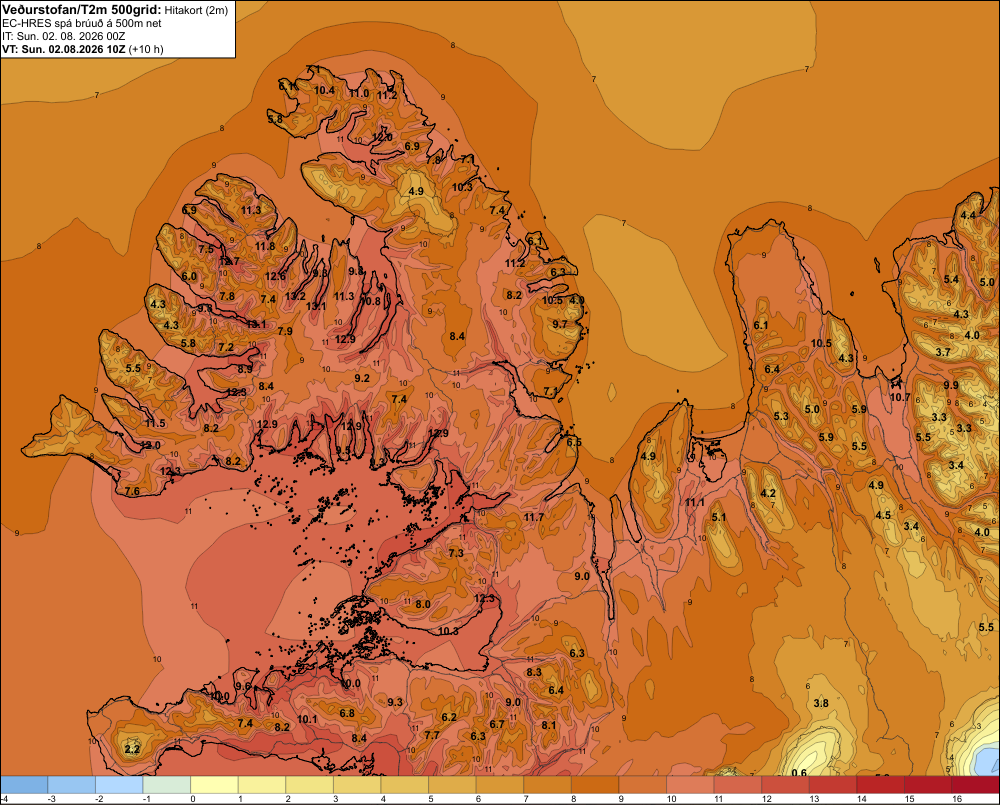The height and width of the screenshot is (805, 1000).
Task: Pick the legend swatch between 4 and 5
Action: tap(405, 785)
